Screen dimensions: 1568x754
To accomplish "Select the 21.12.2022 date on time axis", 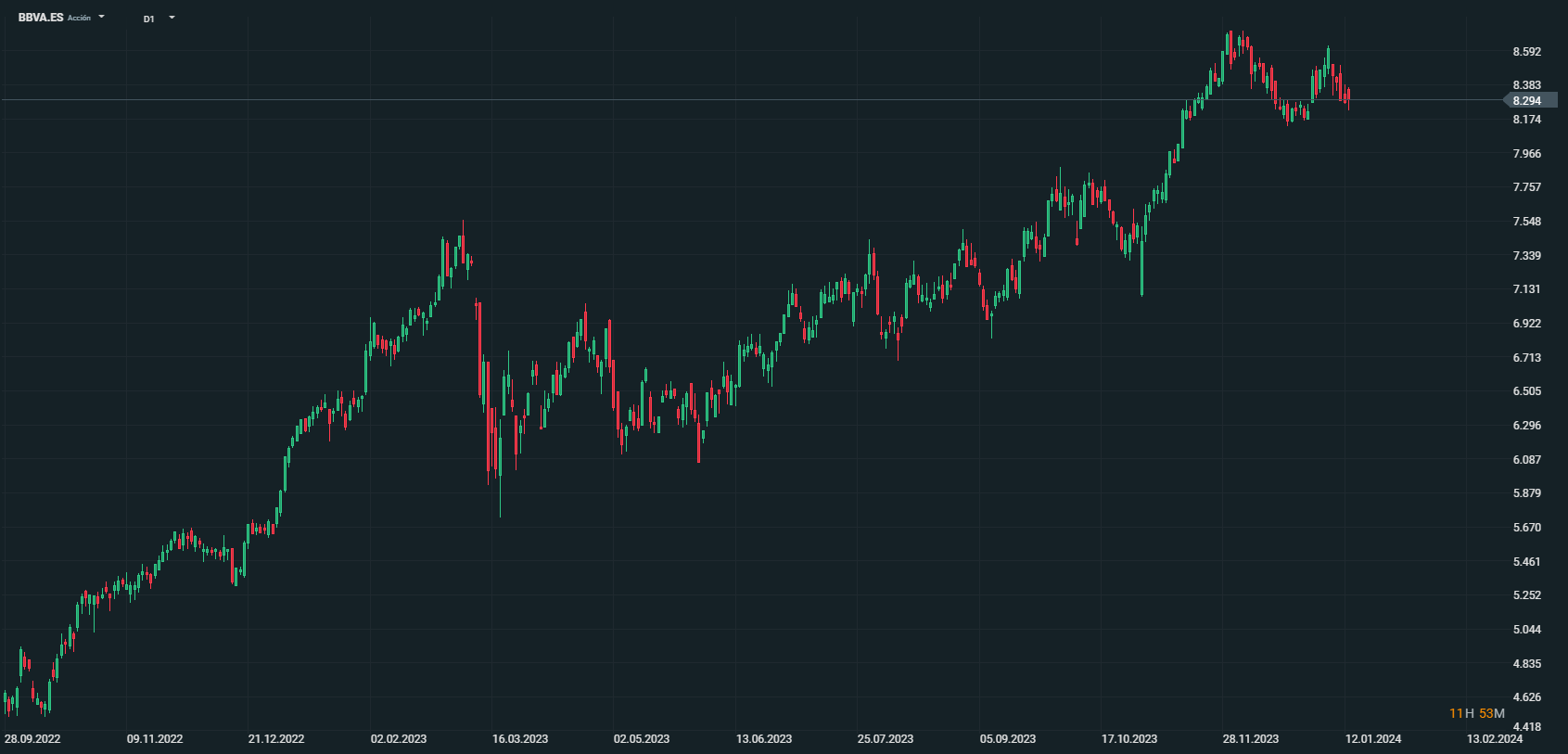I will click(x=276, y=739).
